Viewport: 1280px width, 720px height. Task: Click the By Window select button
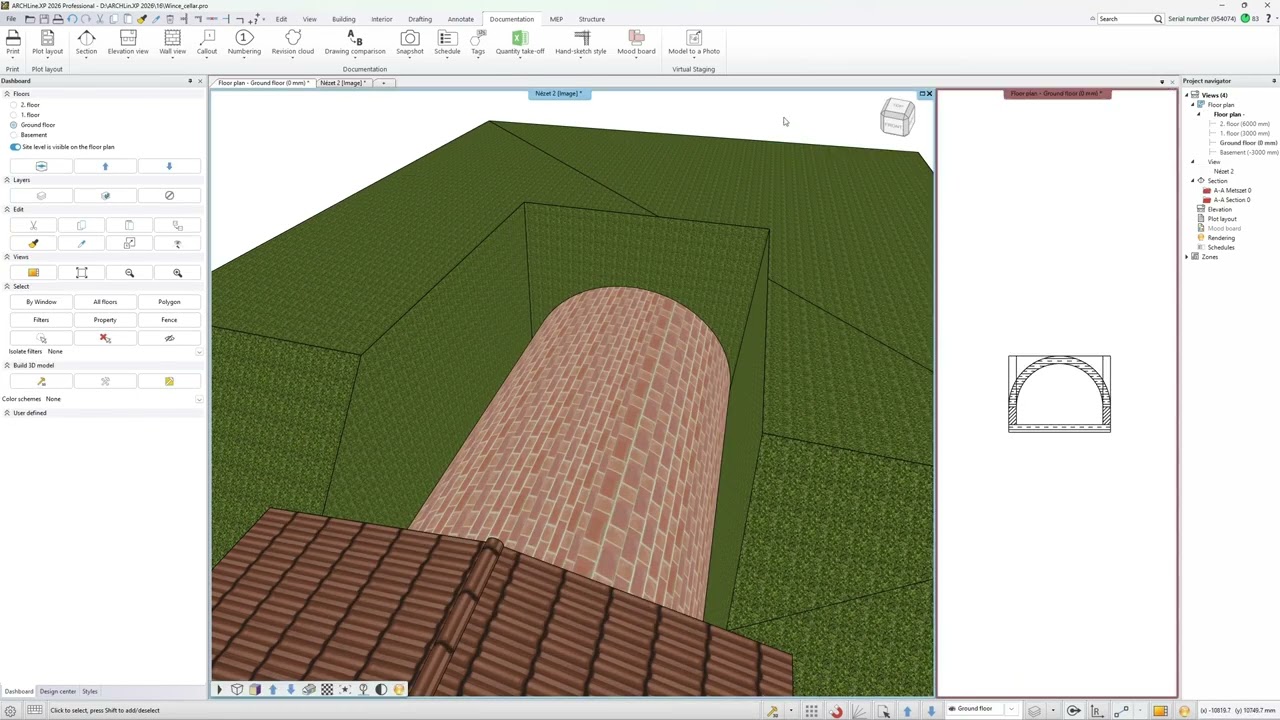tap(41, 302)
